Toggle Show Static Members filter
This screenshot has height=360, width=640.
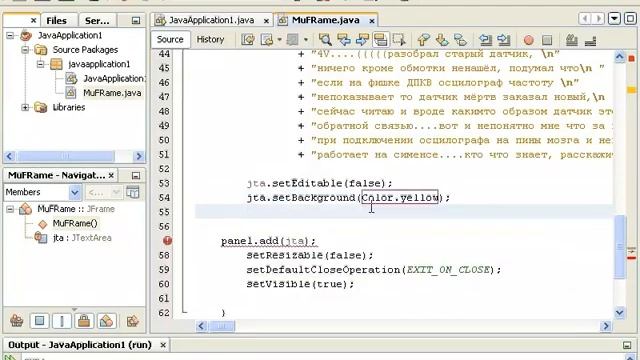click(x=62, y=321)
